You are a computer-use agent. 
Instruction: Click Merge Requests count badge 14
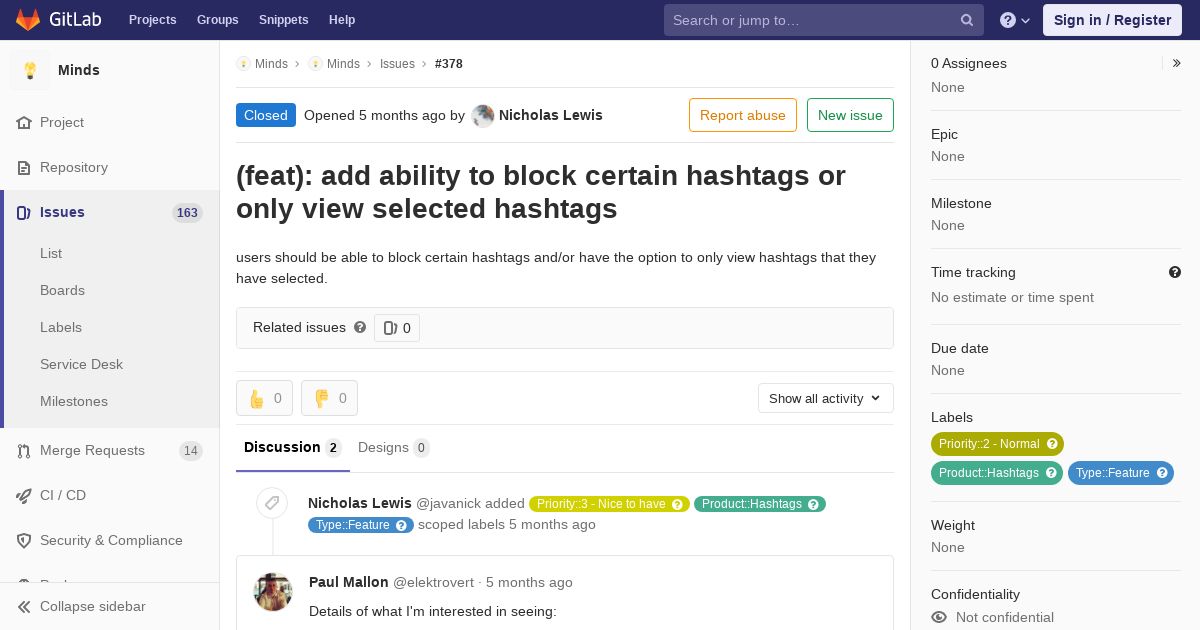click(x=191, y=451)
